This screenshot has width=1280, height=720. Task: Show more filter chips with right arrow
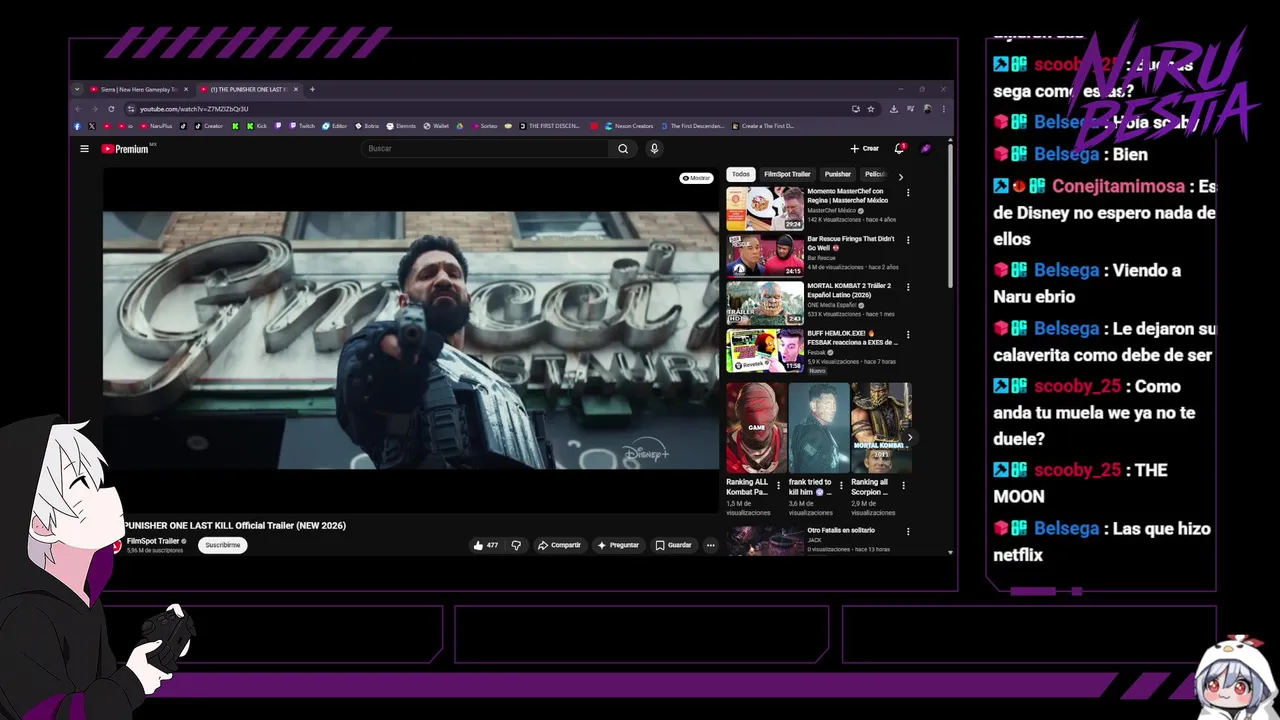pyautogui.click(x=900, y=176)
